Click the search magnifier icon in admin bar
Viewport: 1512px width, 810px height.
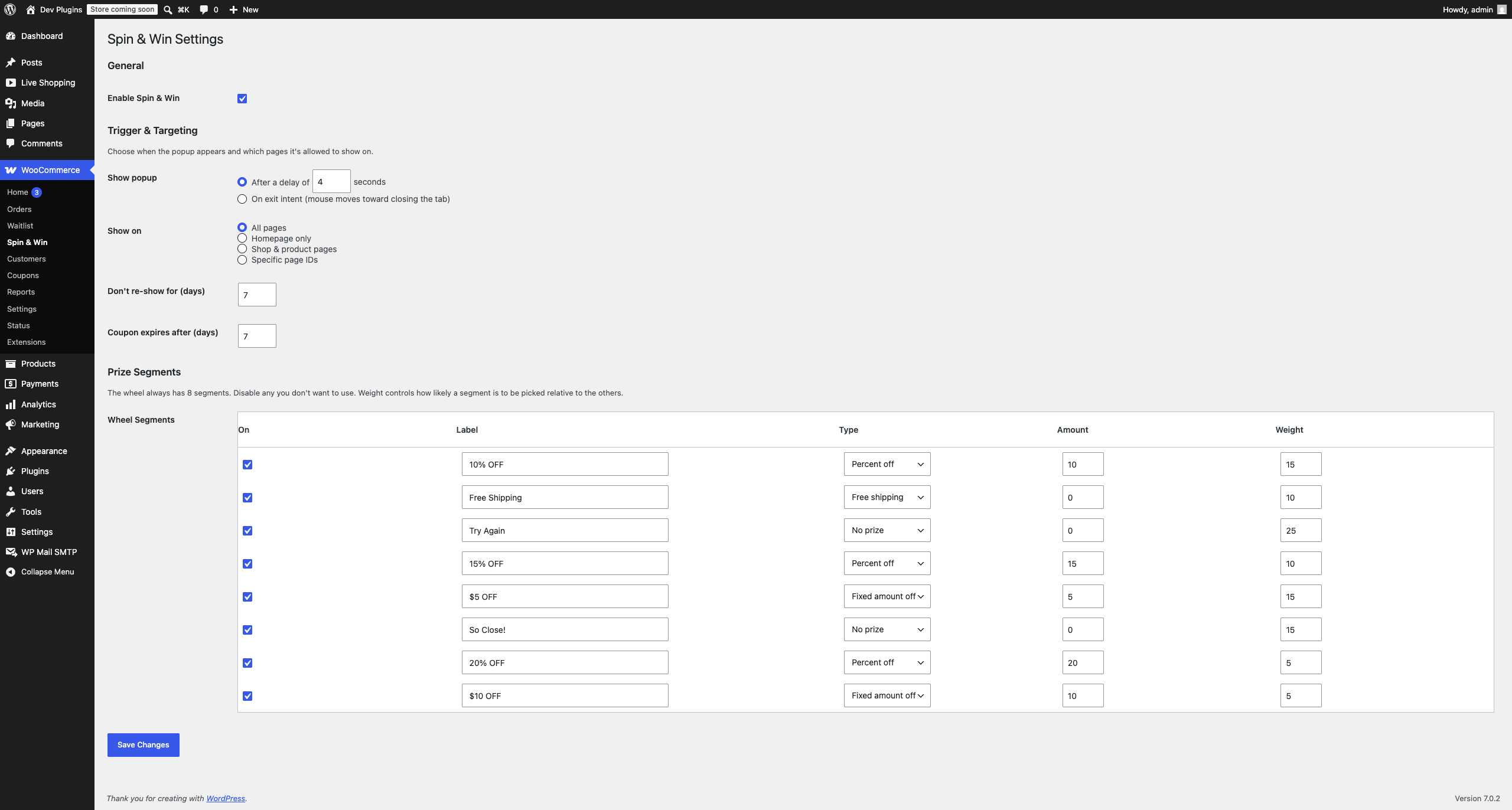[168, 9]
